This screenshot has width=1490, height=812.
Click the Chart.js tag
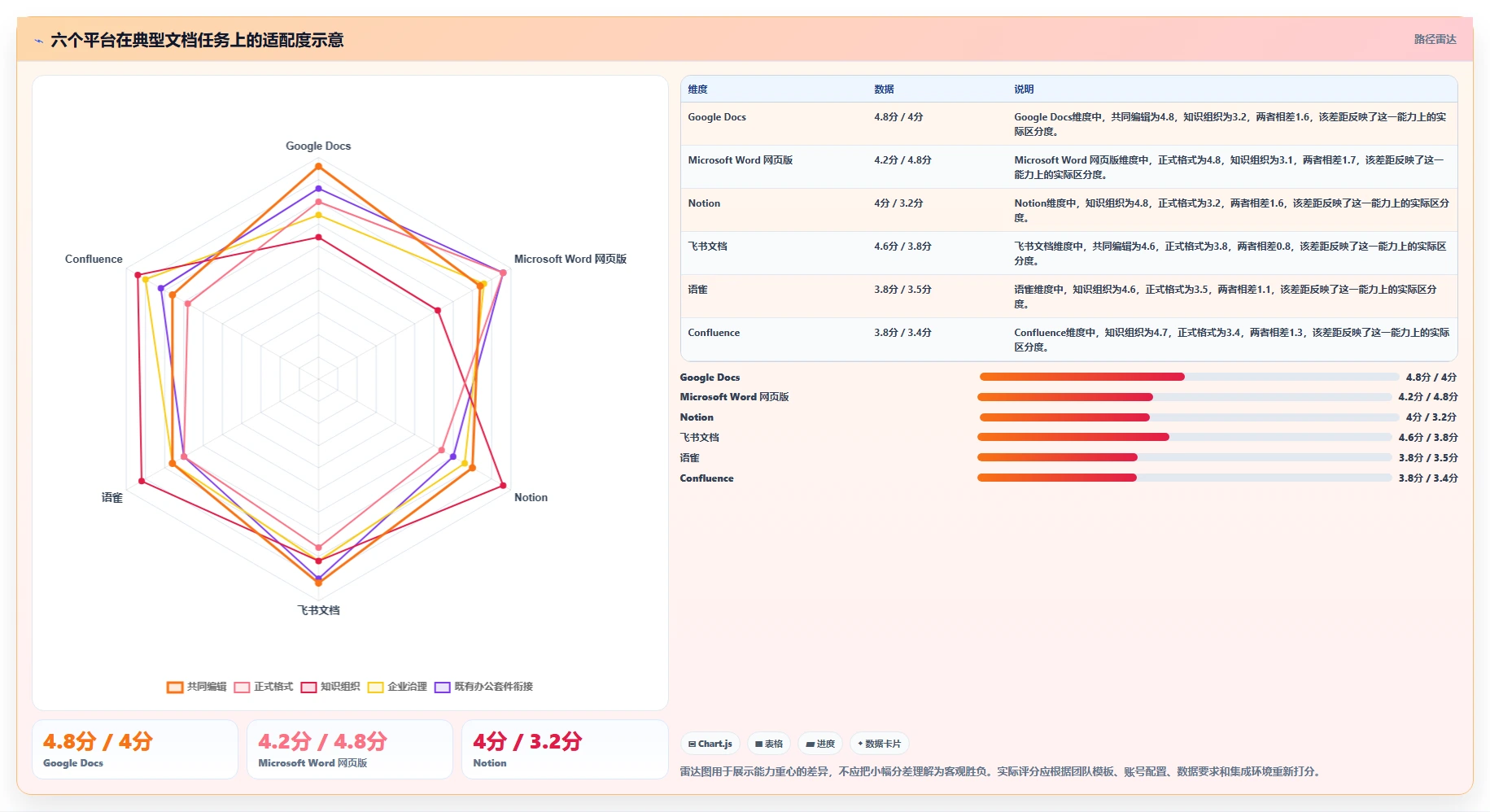pos(710,744)
